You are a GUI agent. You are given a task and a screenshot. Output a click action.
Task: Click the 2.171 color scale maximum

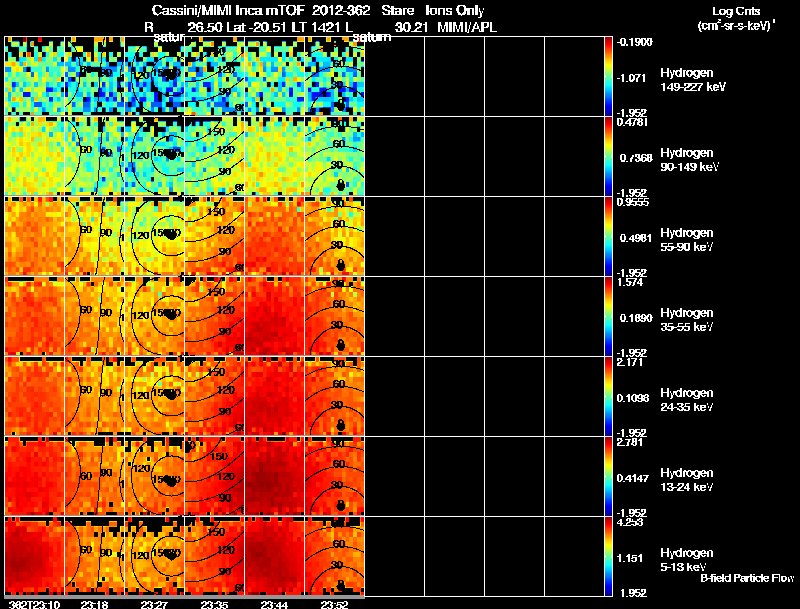pos(630,362)
